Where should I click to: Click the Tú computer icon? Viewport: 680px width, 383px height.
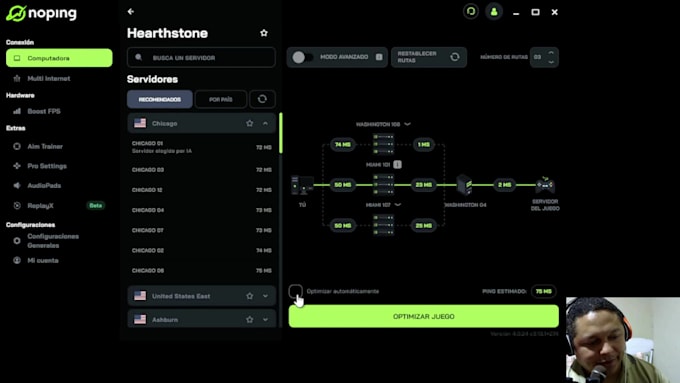pos(302,185)
